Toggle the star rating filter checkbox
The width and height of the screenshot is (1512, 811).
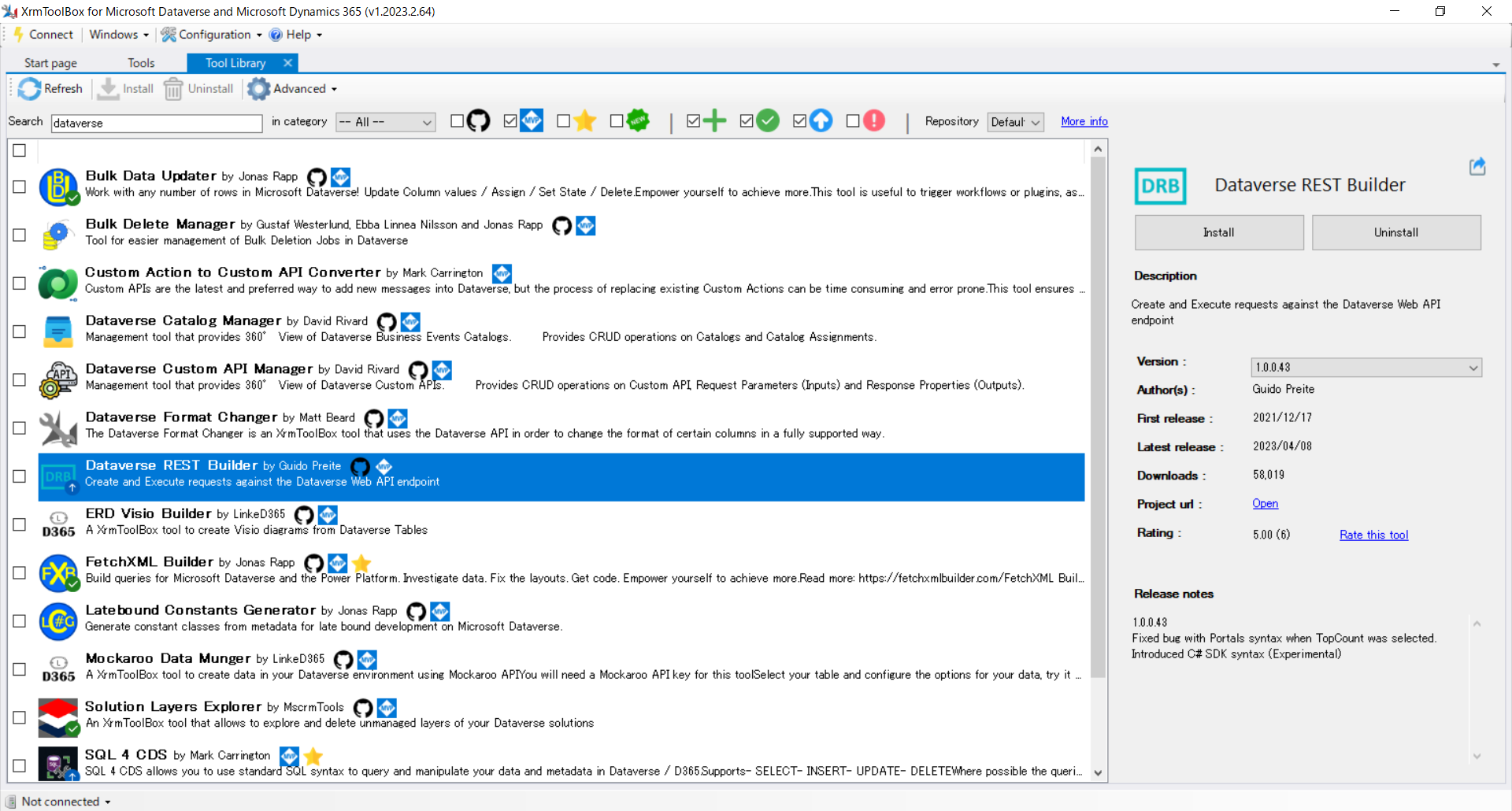click(563, 121)
